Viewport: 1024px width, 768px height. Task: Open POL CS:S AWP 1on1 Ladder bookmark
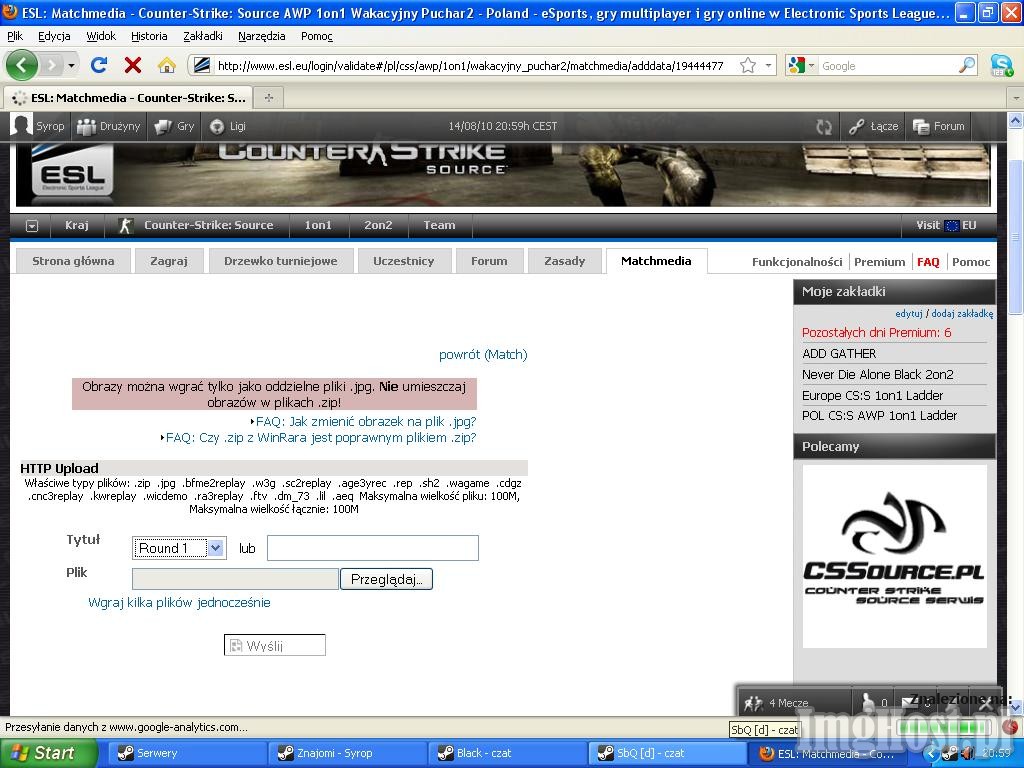coord(880,415)
